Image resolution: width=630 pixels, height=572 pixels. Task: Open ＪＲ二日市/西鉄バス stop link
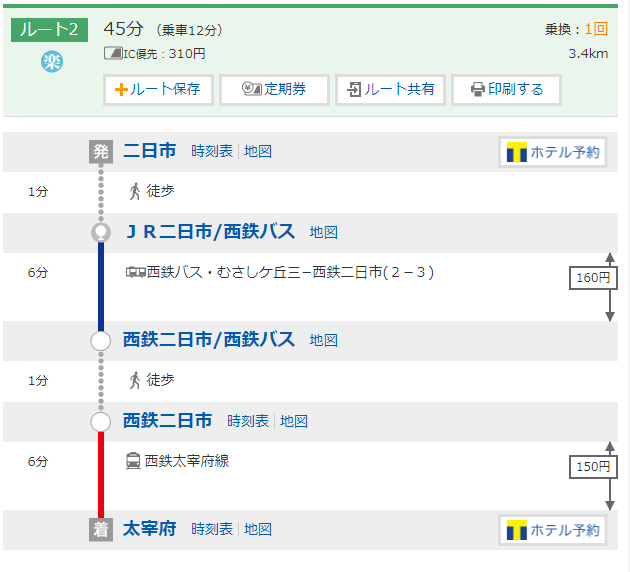coord(211,232)
